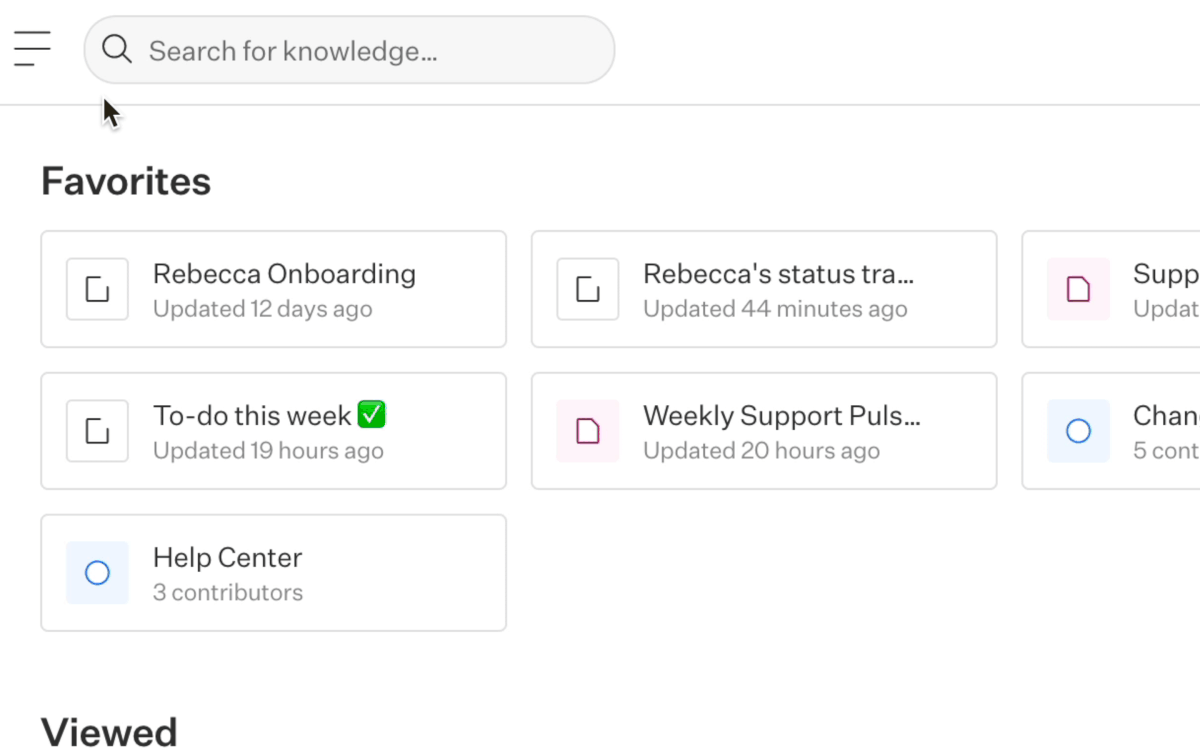Click the collection icon on the To-do card
The image size is (1200, 750).
97,431
